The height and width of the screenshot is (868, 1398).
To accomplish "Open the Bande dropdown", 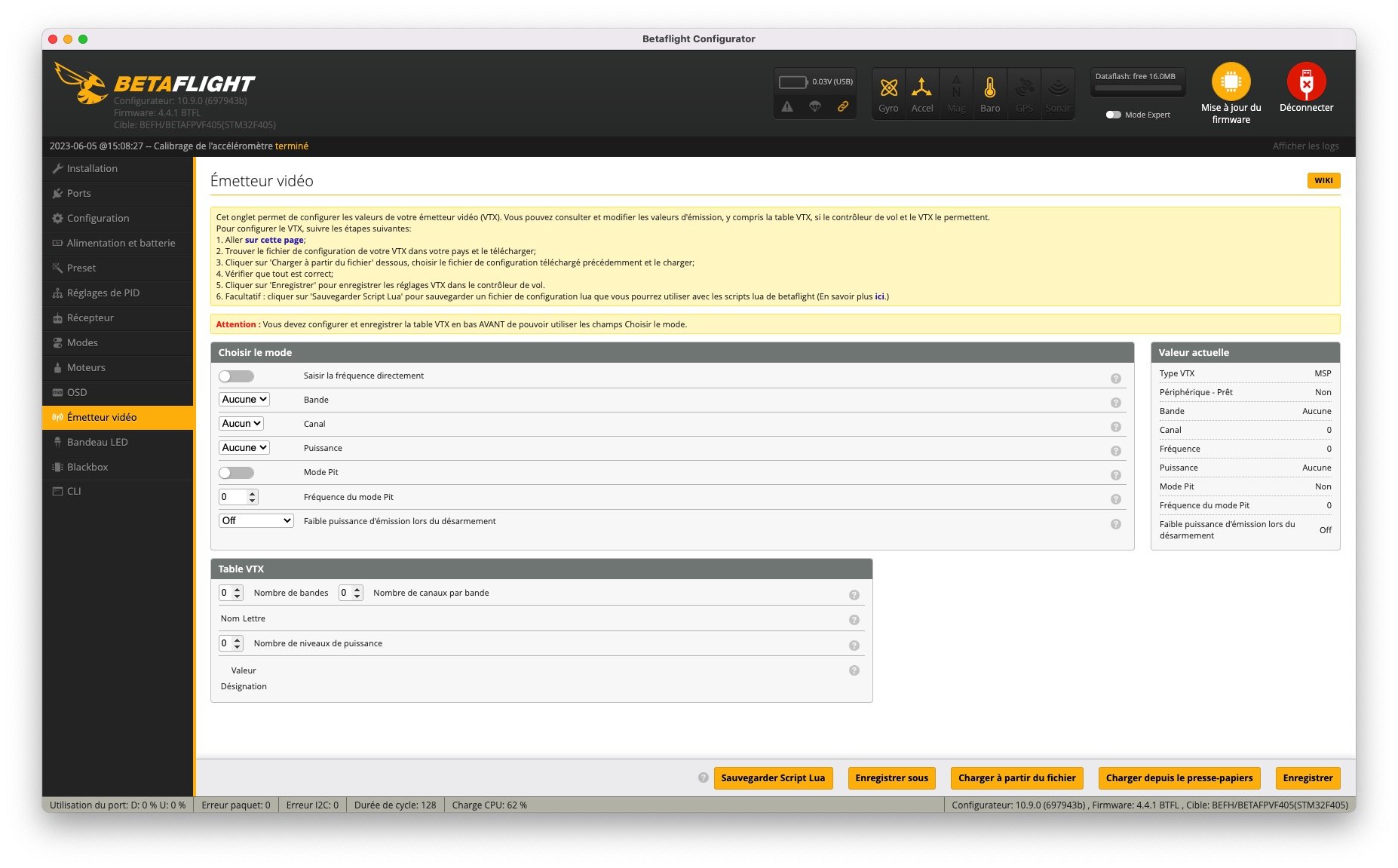I will click(244, 400).
